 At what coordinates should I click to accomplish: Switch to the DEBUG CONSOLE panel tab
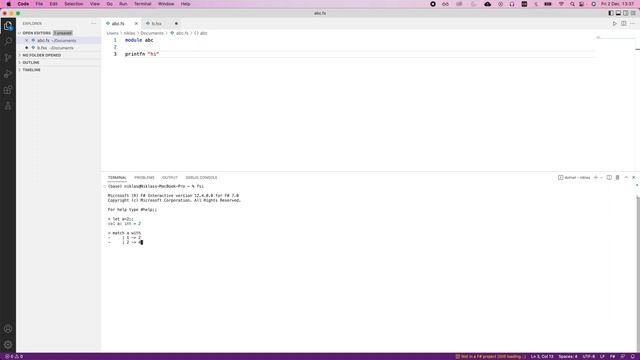[201, 178]
